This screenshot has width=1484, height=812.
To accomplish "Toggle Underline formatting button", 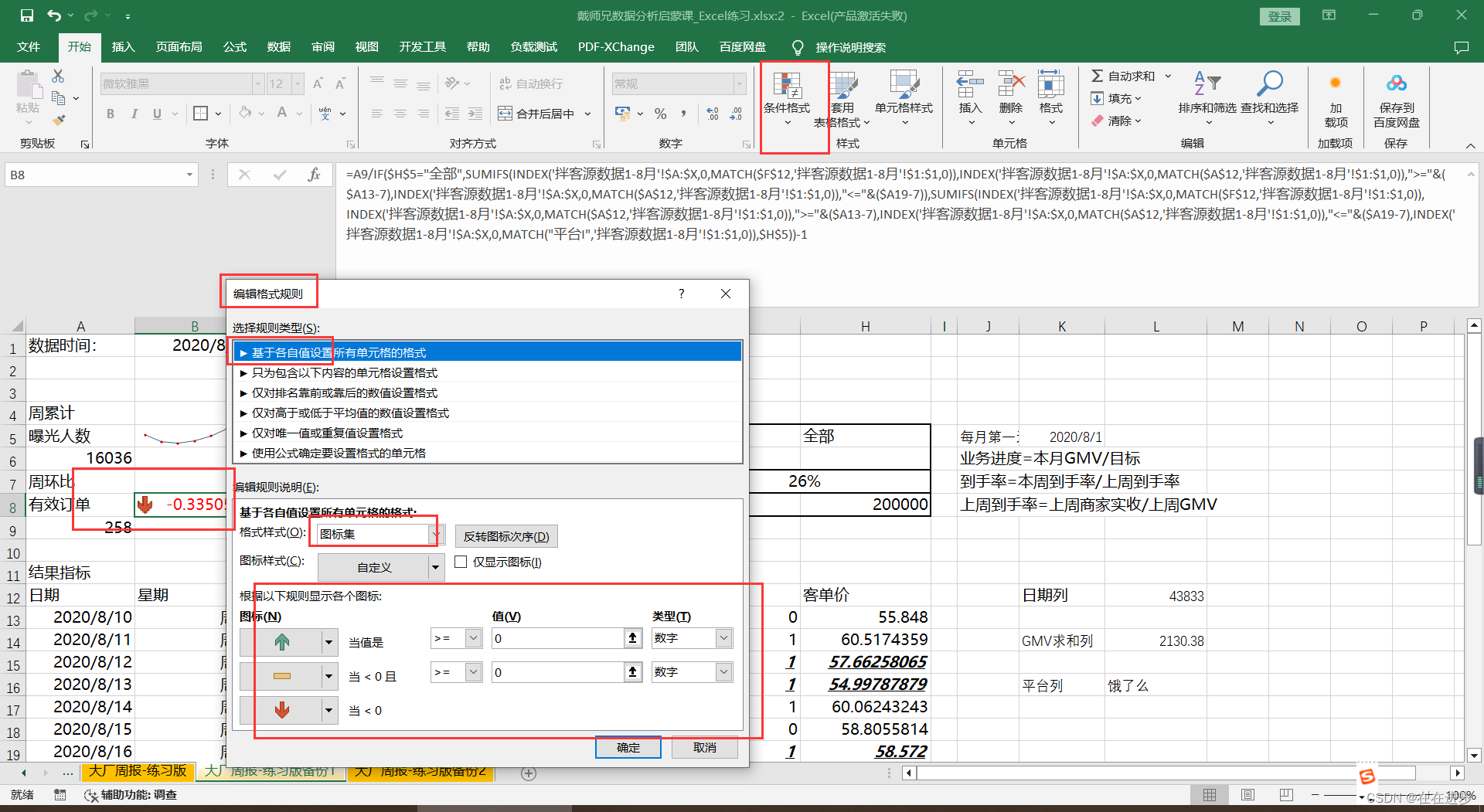I will pos(157,114).
